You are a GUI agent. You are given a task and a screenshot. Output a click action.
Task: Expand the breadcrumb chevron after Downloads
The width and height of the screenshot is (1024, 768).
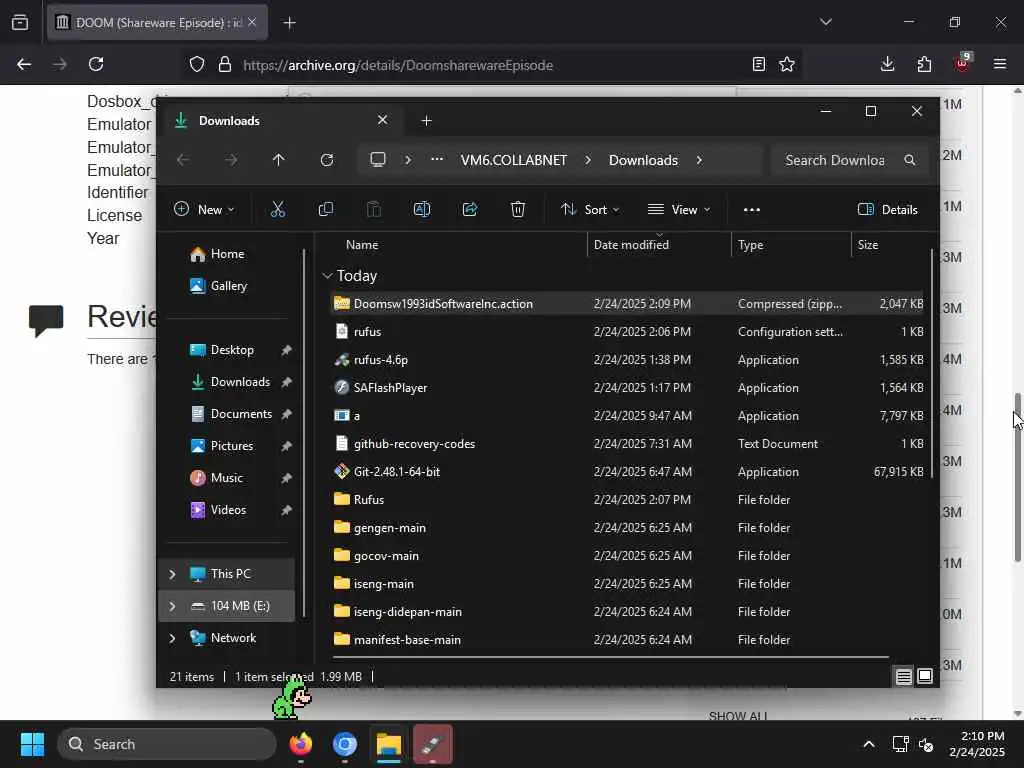699,160
